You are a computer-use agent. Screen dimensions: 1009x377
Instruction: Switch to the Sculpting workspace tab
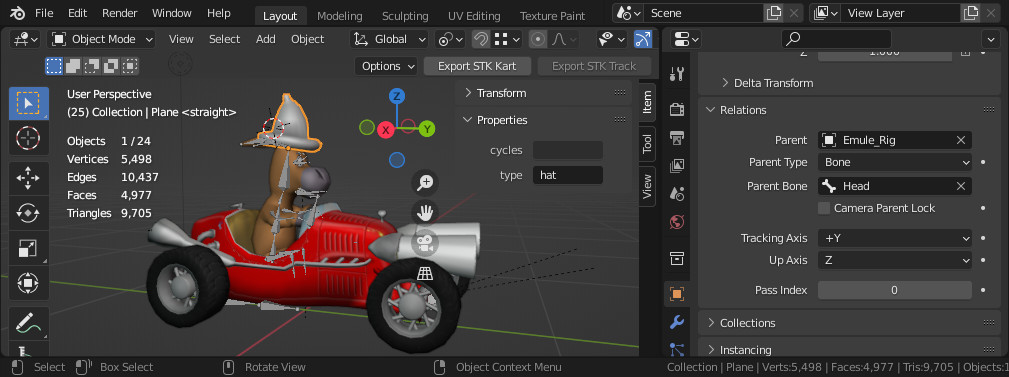405,15
